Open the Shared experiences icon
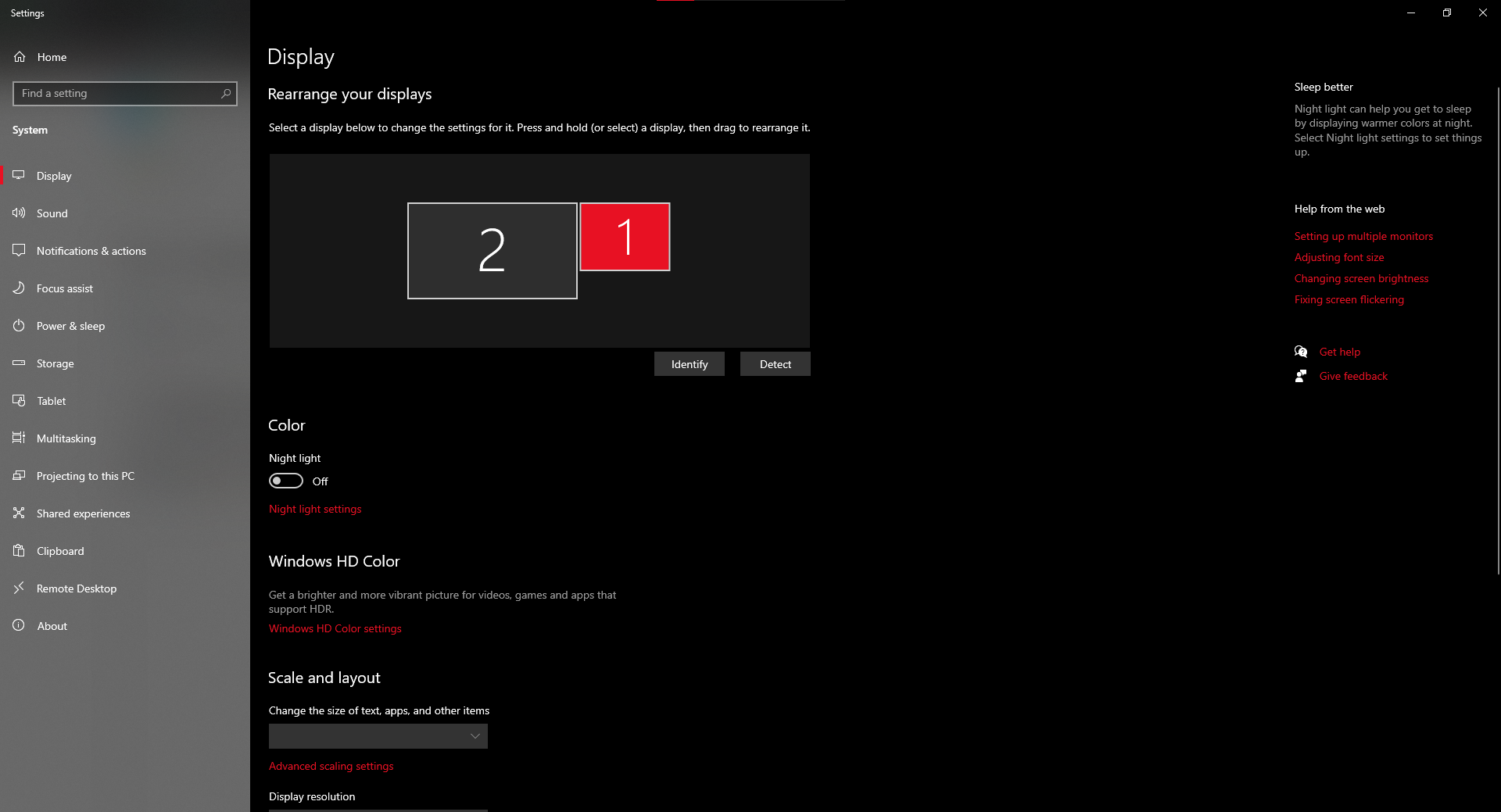Viewport: 1501px width, 812px height. pos(19,513)
